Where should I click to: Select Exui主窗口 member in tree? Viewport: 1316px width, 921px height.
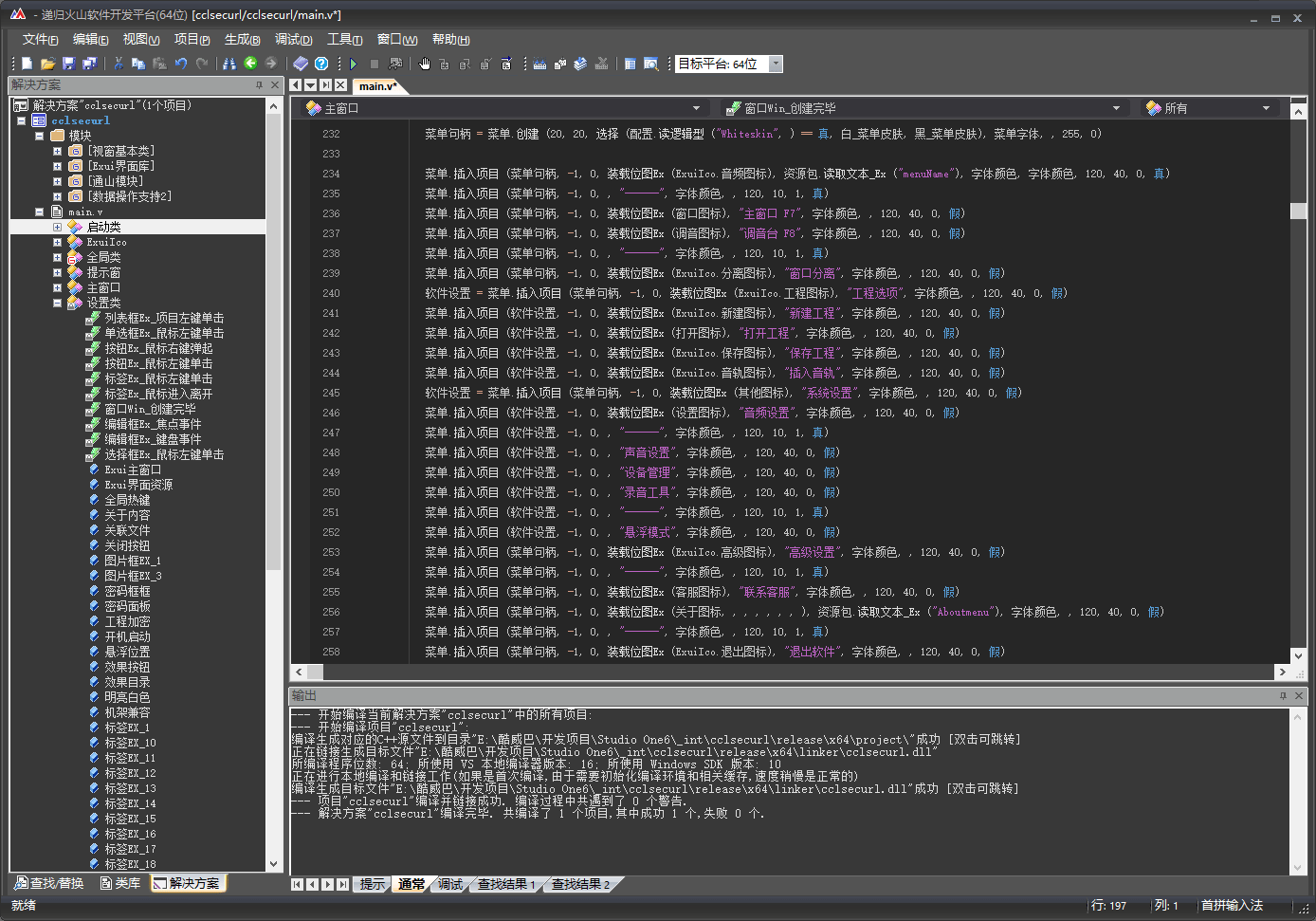pos(133,470)
